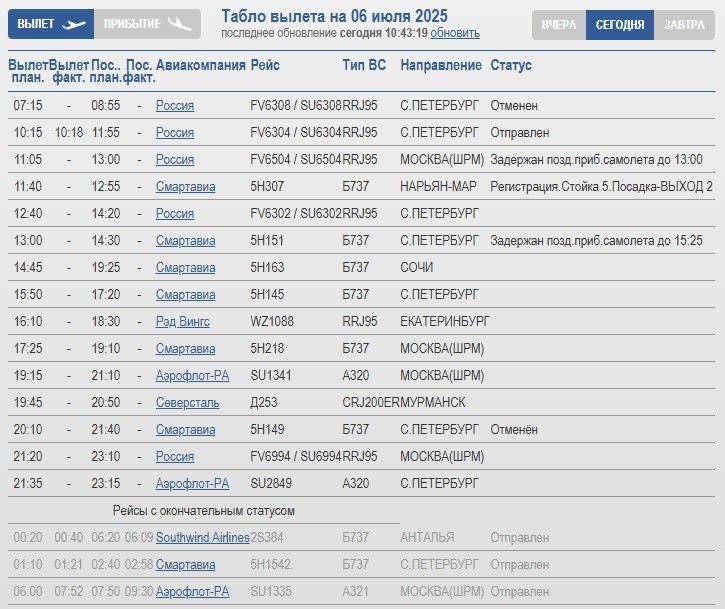Click the Авиакомпания column header
This screenshot has width=725, height=609.
[x=201, y=65]
